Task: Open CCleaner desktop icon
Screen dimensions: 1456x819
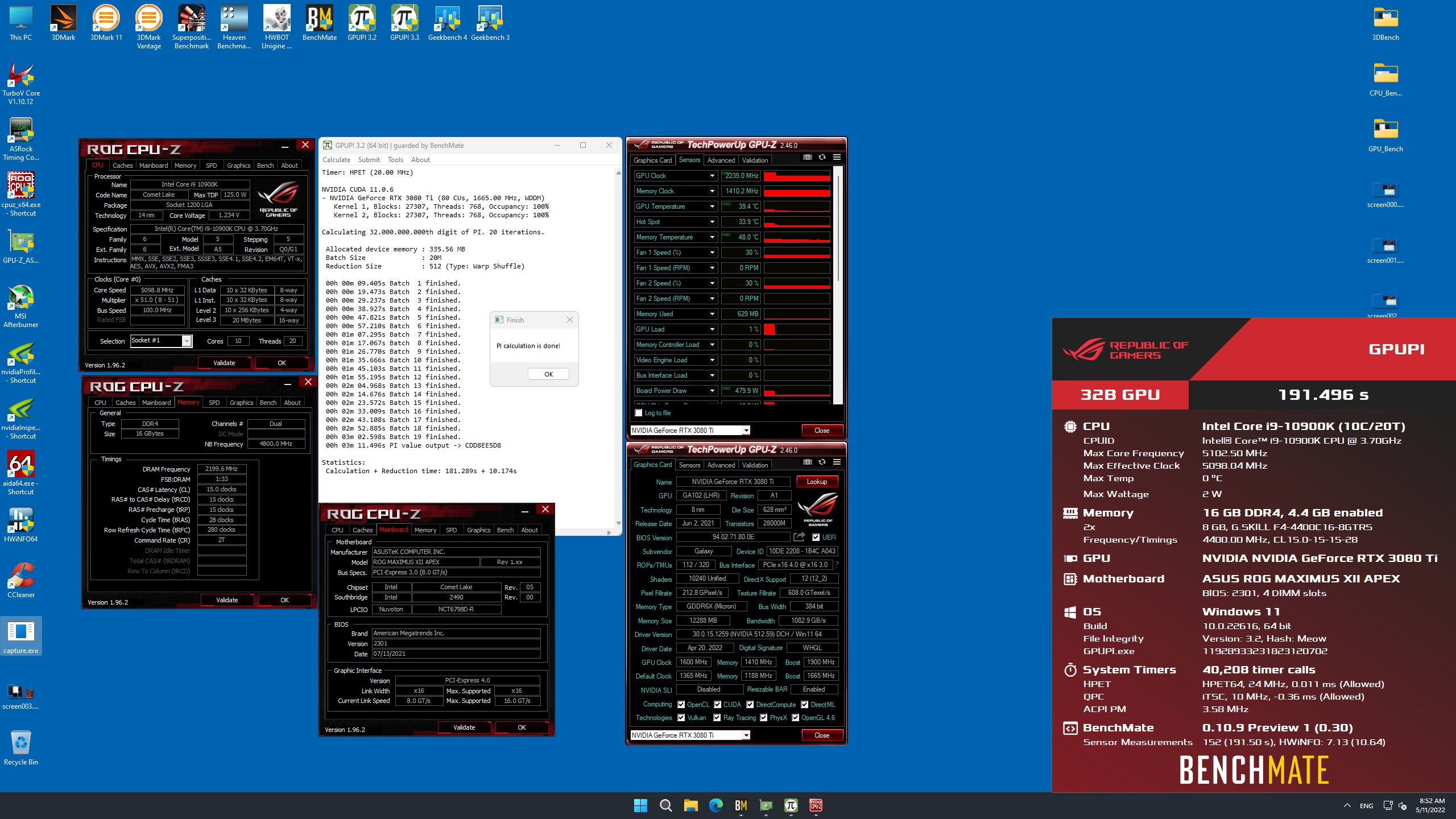Action: pos(21,581)
